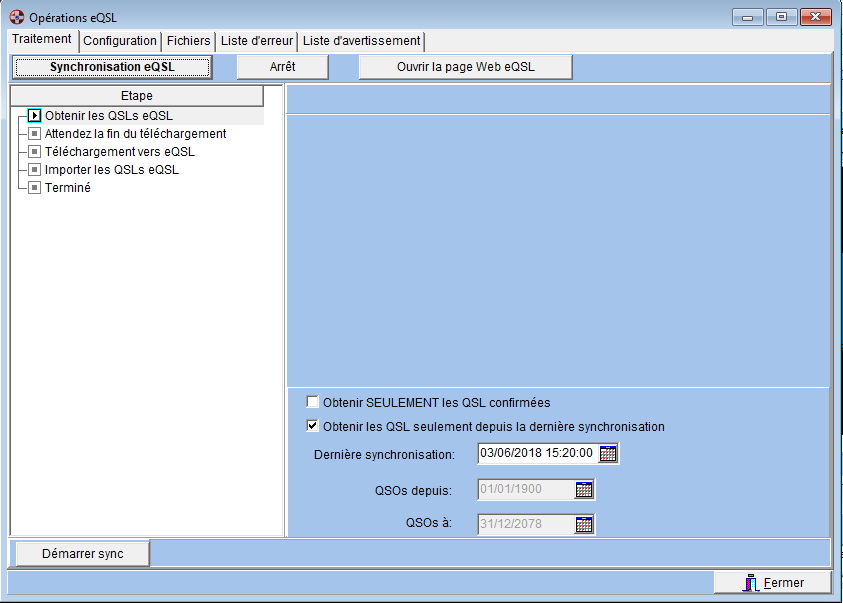The height and width of the screenshot is (603, 843).
Task: Click the Arrêt button
Action: (282, 67)
